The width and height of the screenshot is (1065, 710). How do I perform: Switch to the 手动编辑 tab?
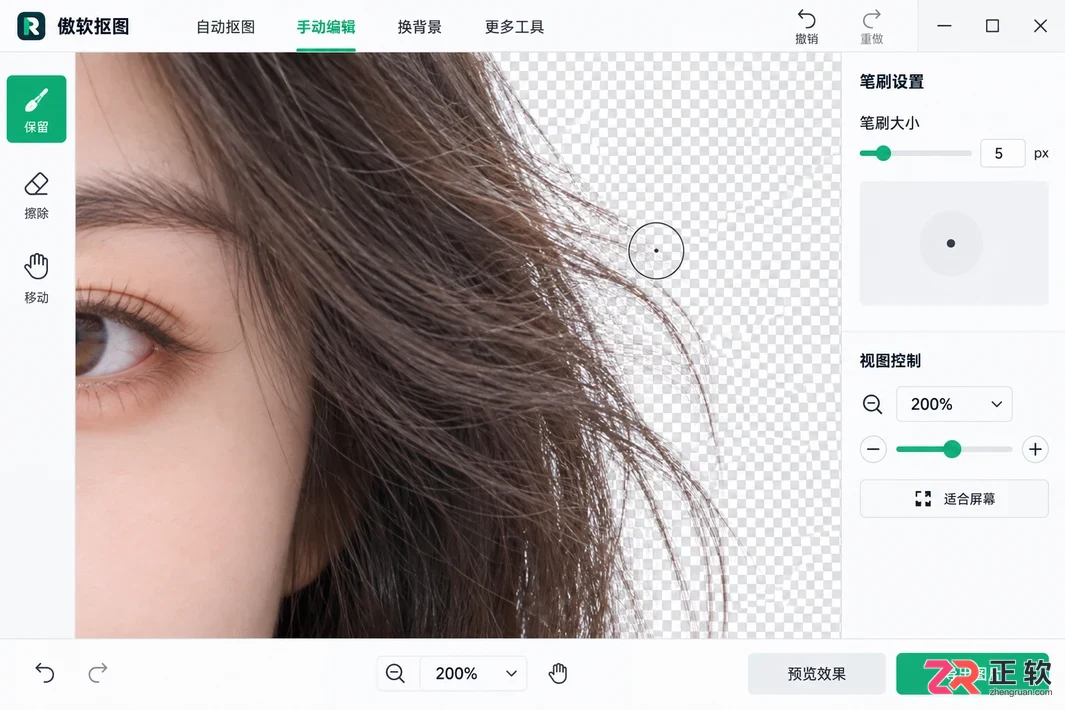(326, 27)
